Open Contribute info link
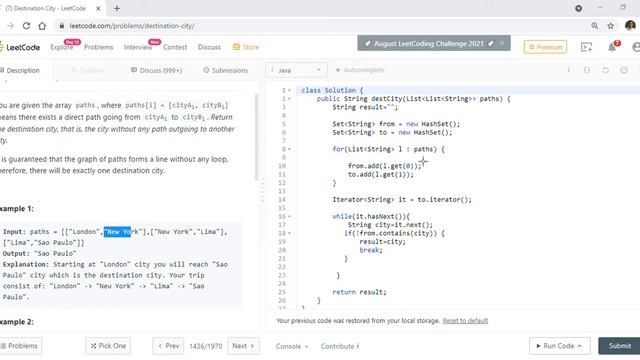Screen dimensions: 640x360 (340, 347)
